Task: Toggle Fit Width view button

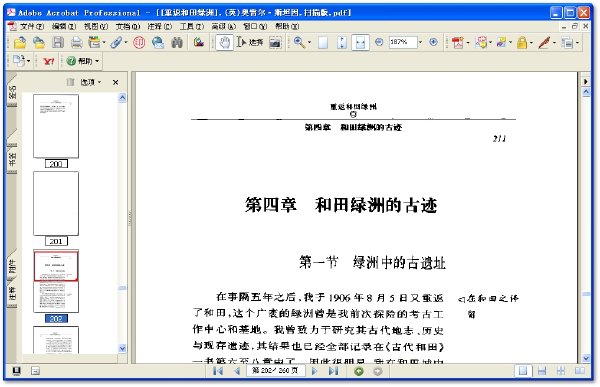Action: (360, 42)
